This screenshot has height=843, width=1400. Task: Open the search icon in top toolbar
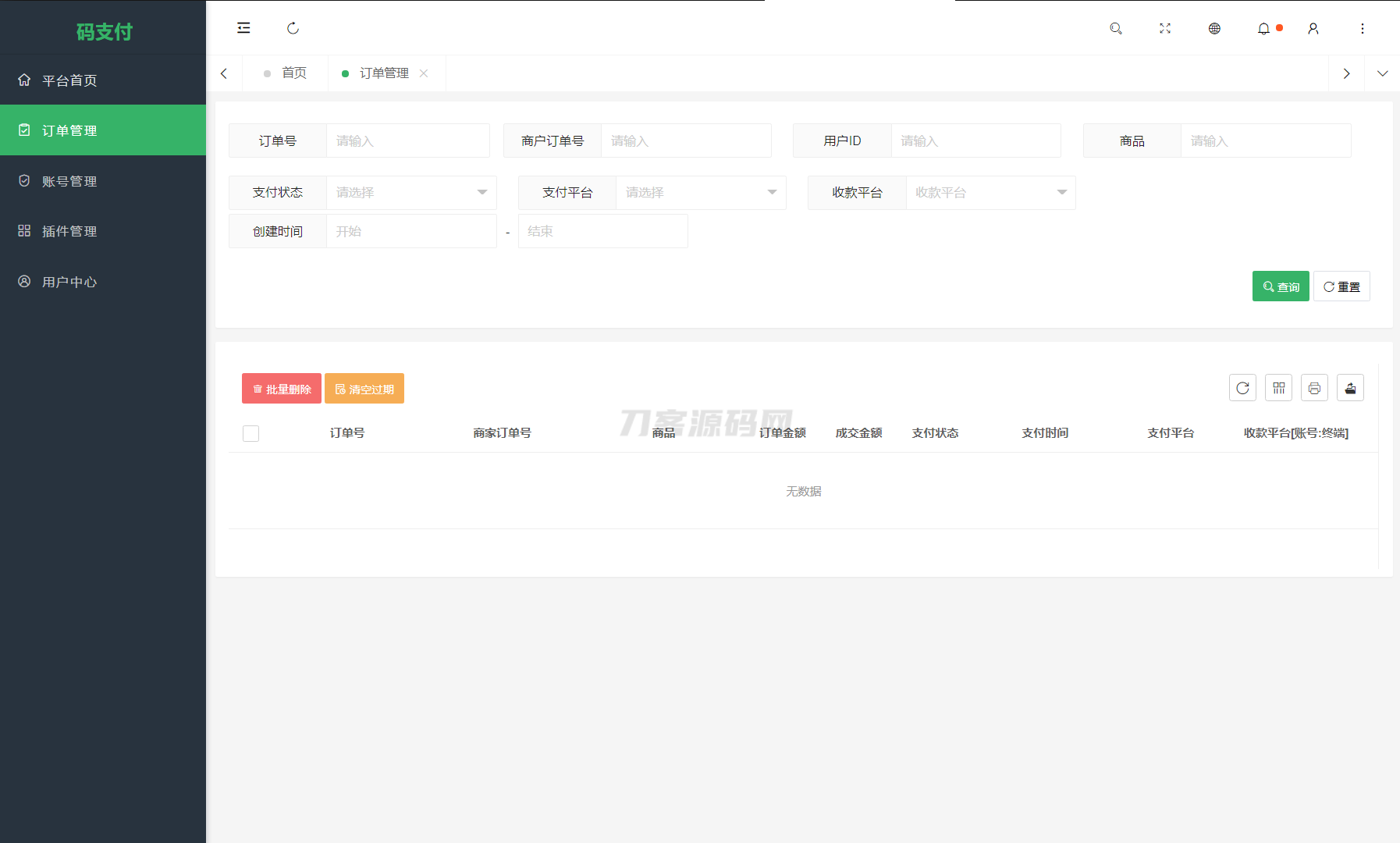point(1116,28)
